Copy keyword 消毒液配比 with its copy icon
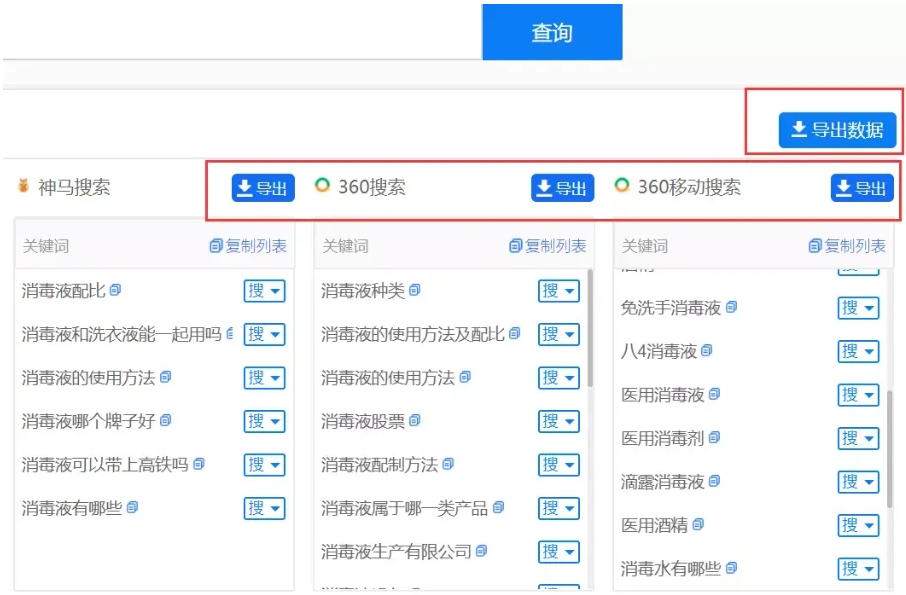The image size is (906, 595). point(116,289)
